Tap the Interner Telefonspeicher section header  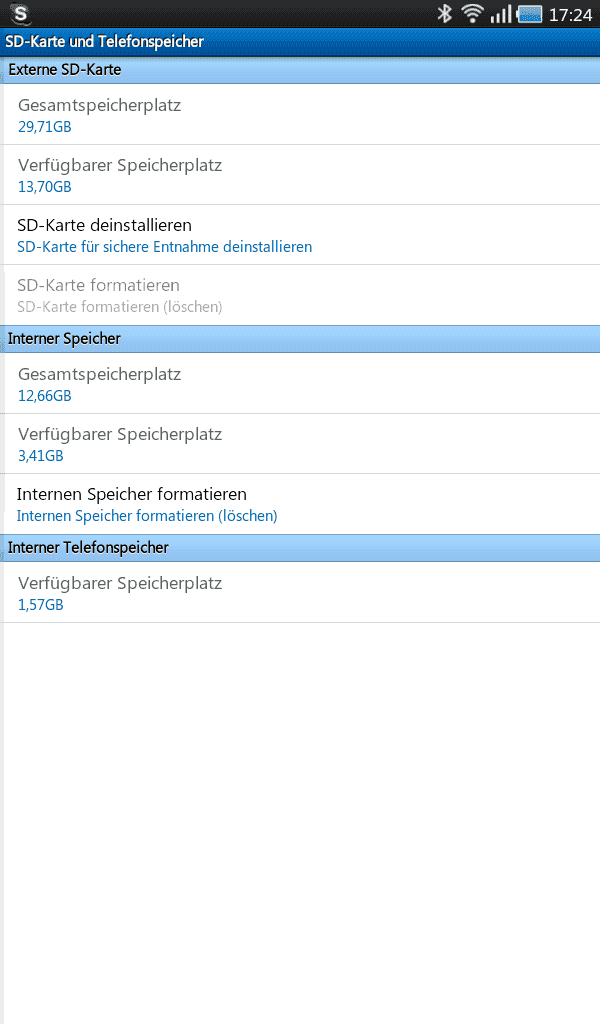[x=300, y=548]
